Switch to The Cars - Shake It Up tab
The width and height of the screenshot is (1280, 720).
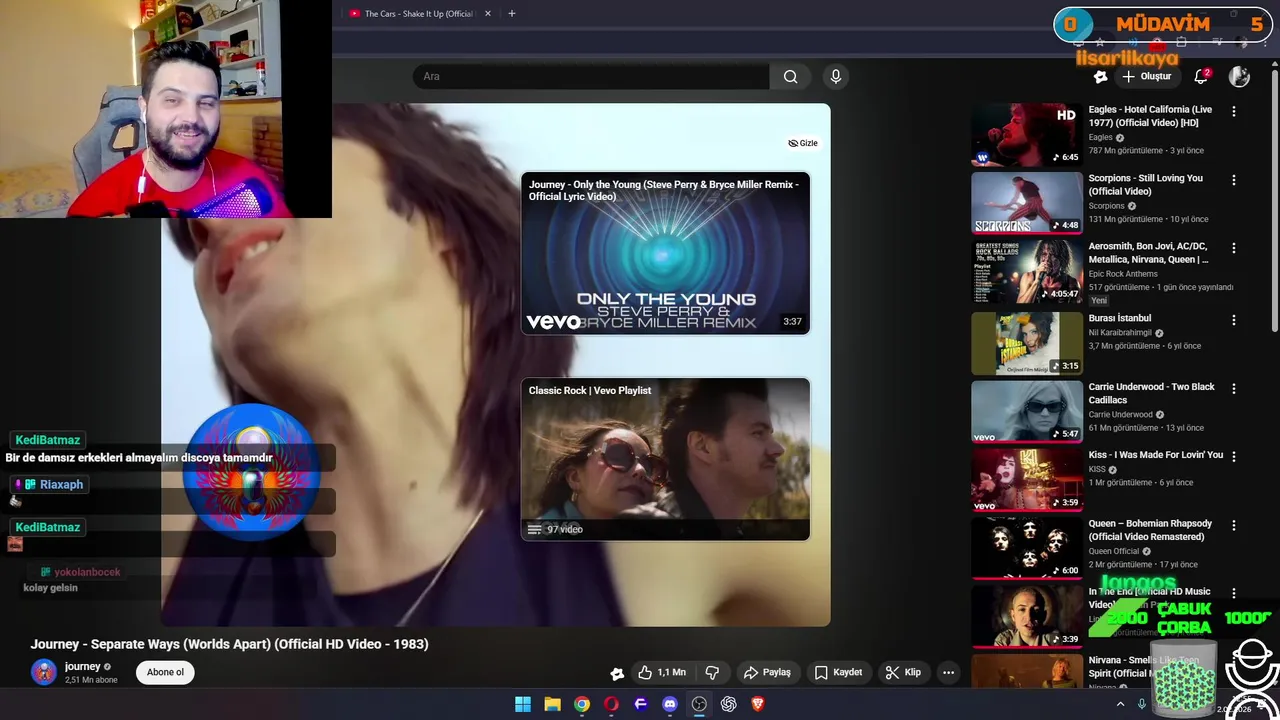(x=418, y=14)
